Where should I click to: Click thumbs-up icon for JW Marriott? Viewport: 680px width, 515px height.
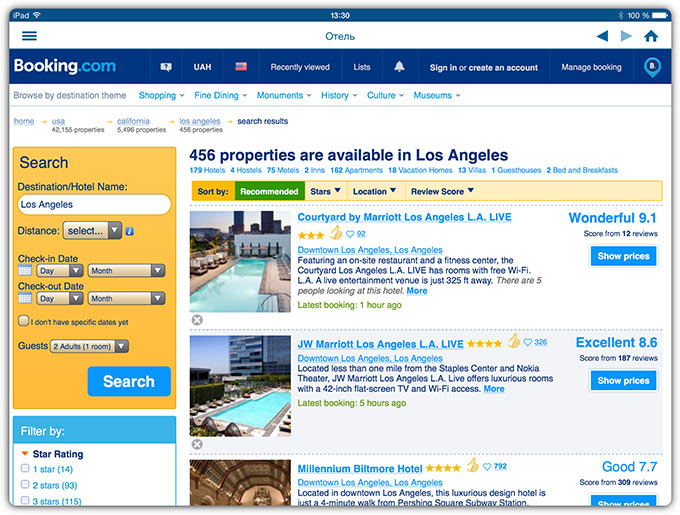[514, 341]
